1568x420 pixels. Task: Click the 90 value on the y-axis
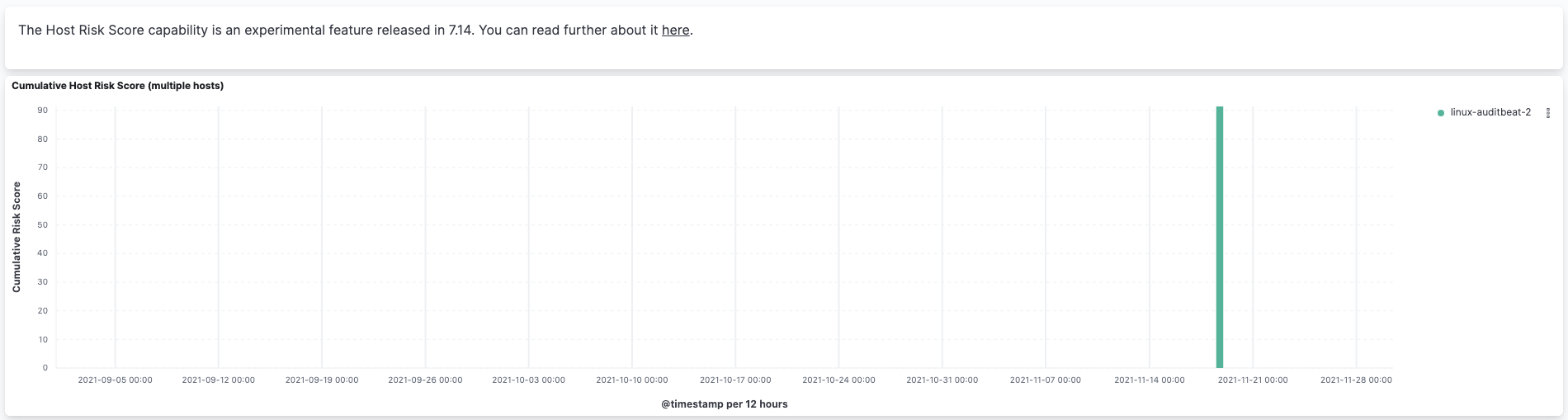pos(42,111)
